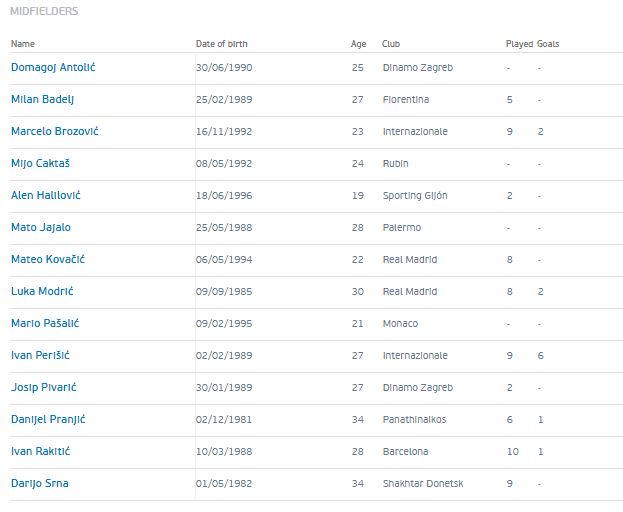Open Ivan Perišić player link

tap(41, 355)
